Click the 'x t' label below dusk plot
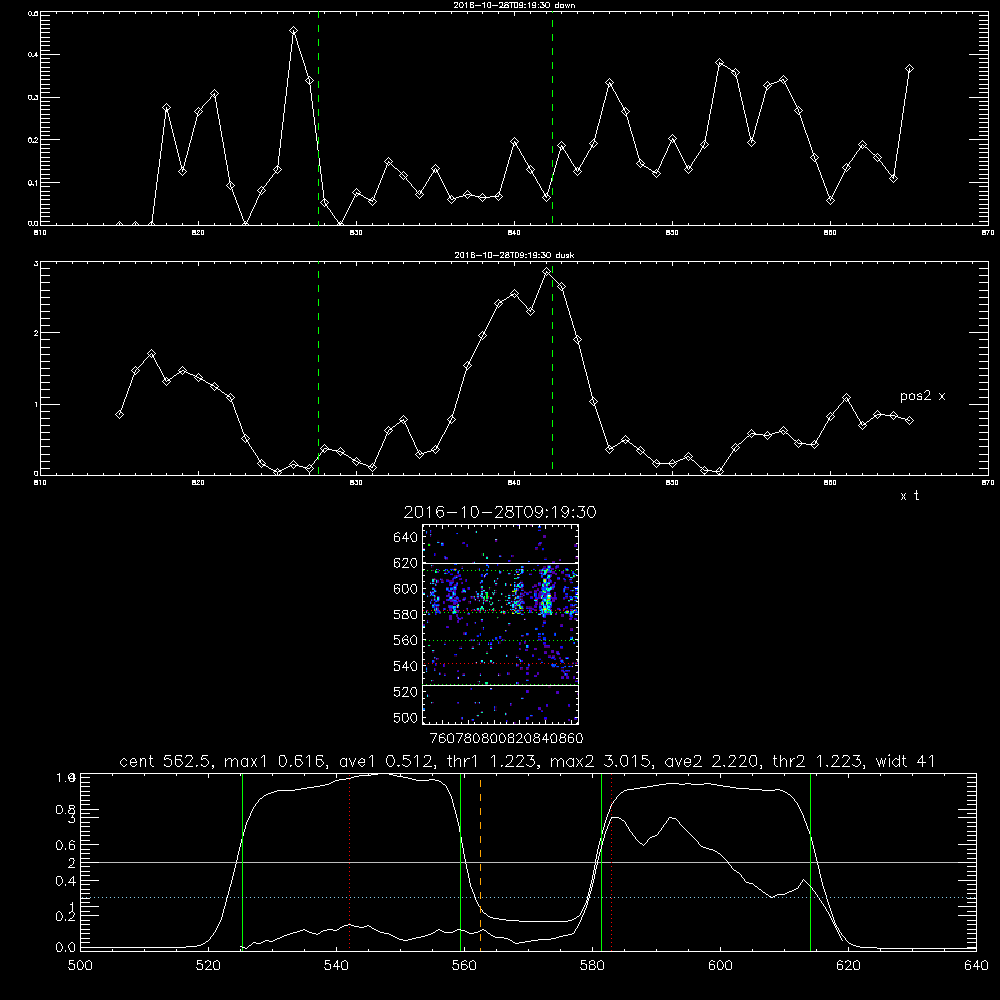This screenshot has height=1000, width=1000. (909, 496)
